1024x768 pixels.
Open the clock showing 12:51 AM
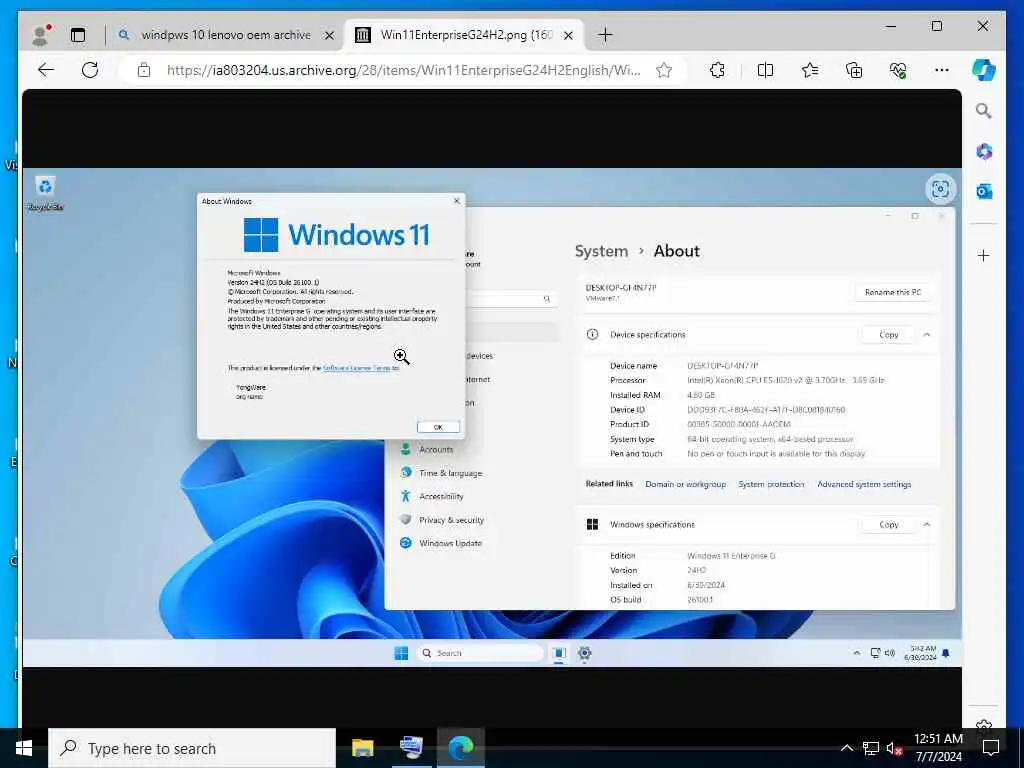coord(938,748)
